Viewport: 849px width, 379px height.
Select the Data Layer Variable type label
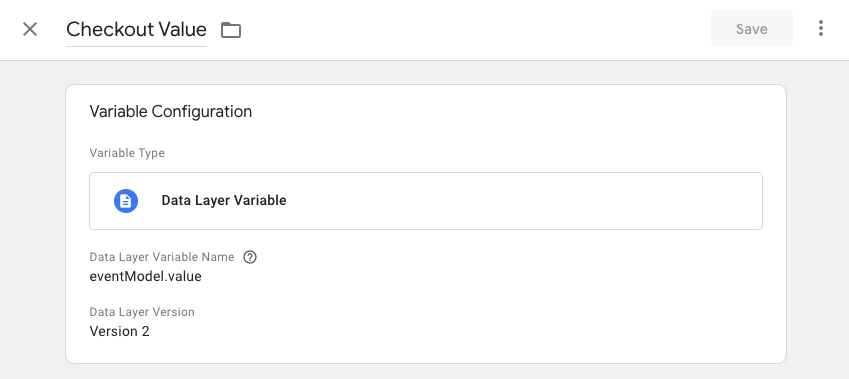224,201
